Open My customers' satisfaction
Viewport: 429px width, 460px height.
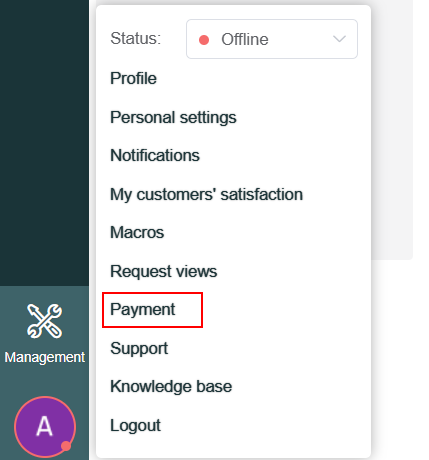pos(206,194)
